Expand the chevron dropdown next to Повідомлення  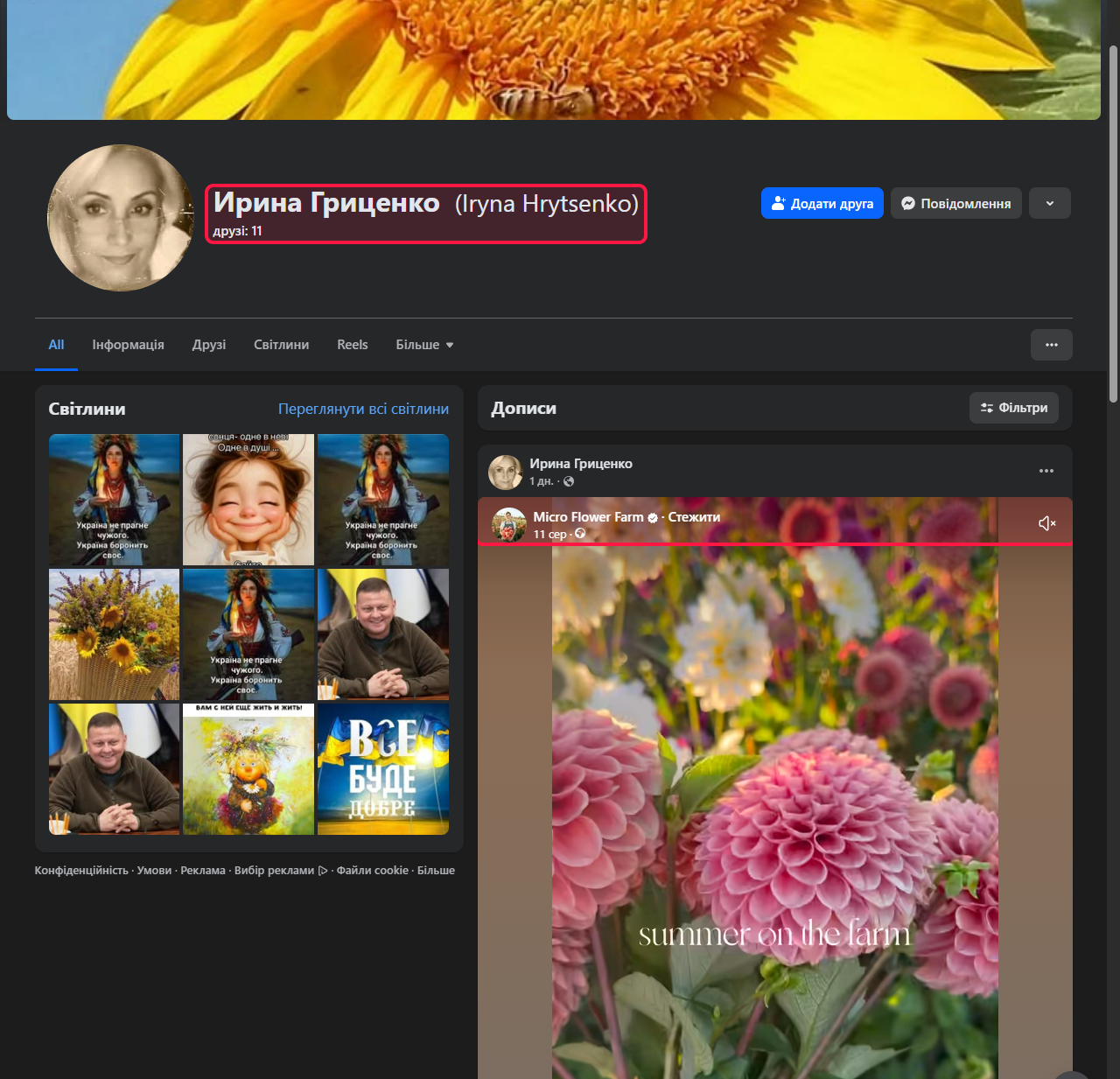[x=1050, y=203]
